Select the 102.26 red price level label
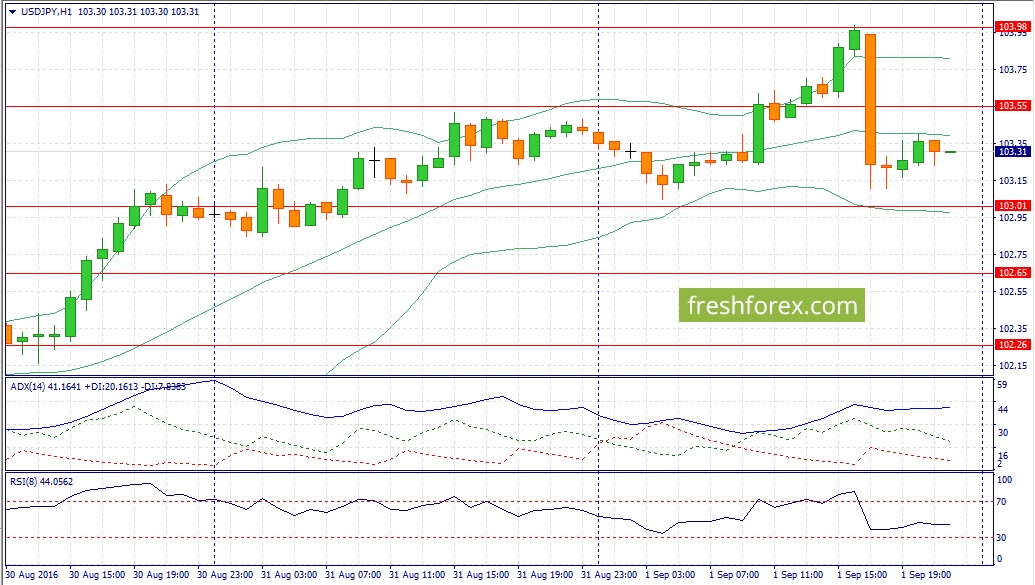This screenshot has width=1035, height=585. coord(1012,345)
